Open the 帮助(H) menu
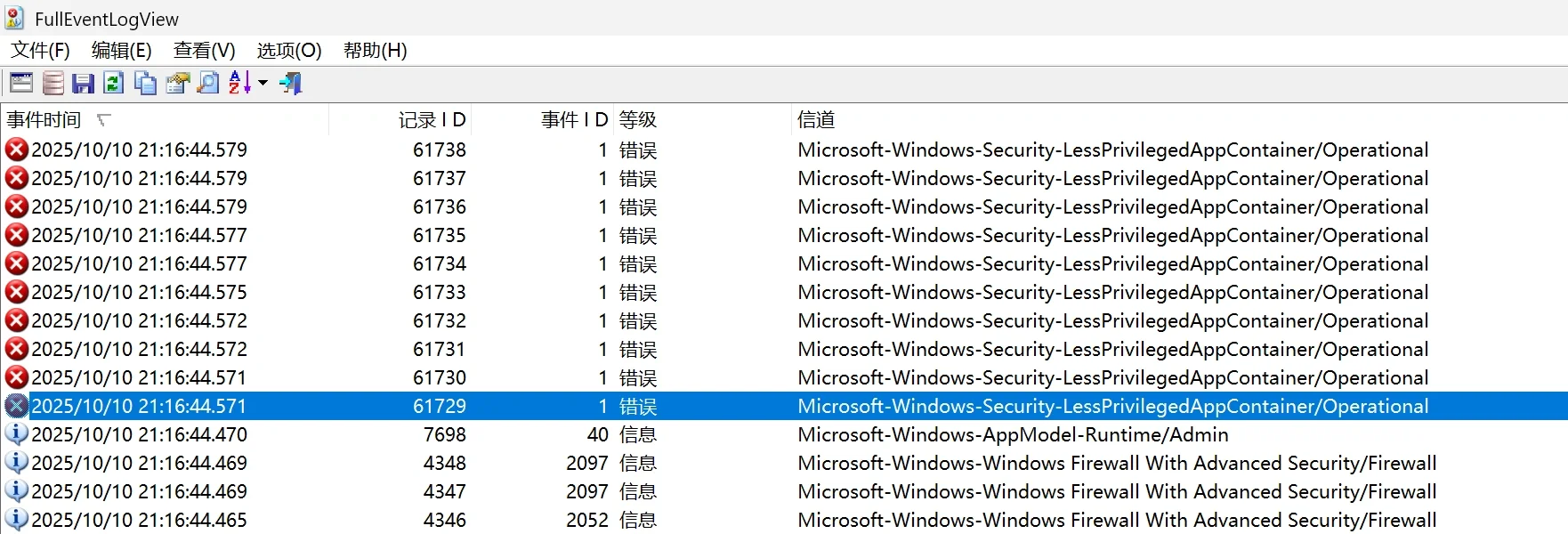Viewport: 1568px width, 534px height. [376, 51]
